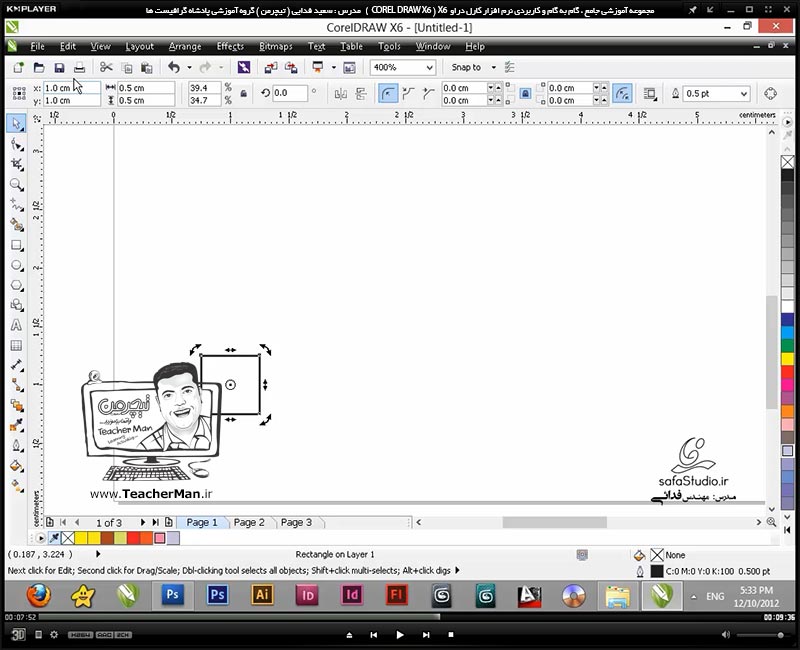The height and width of the screenshot is (650, 800).
Task: Toggle round corner style
Action: (388, 93)
